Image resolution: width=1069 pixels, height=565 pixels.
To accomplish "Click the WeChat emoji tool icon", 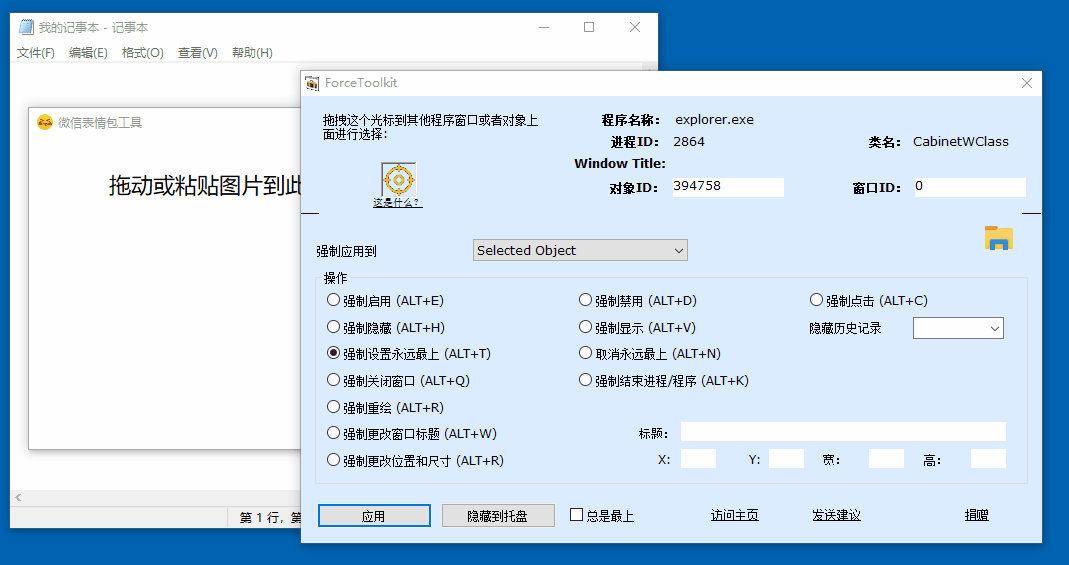I will (45, 122).
